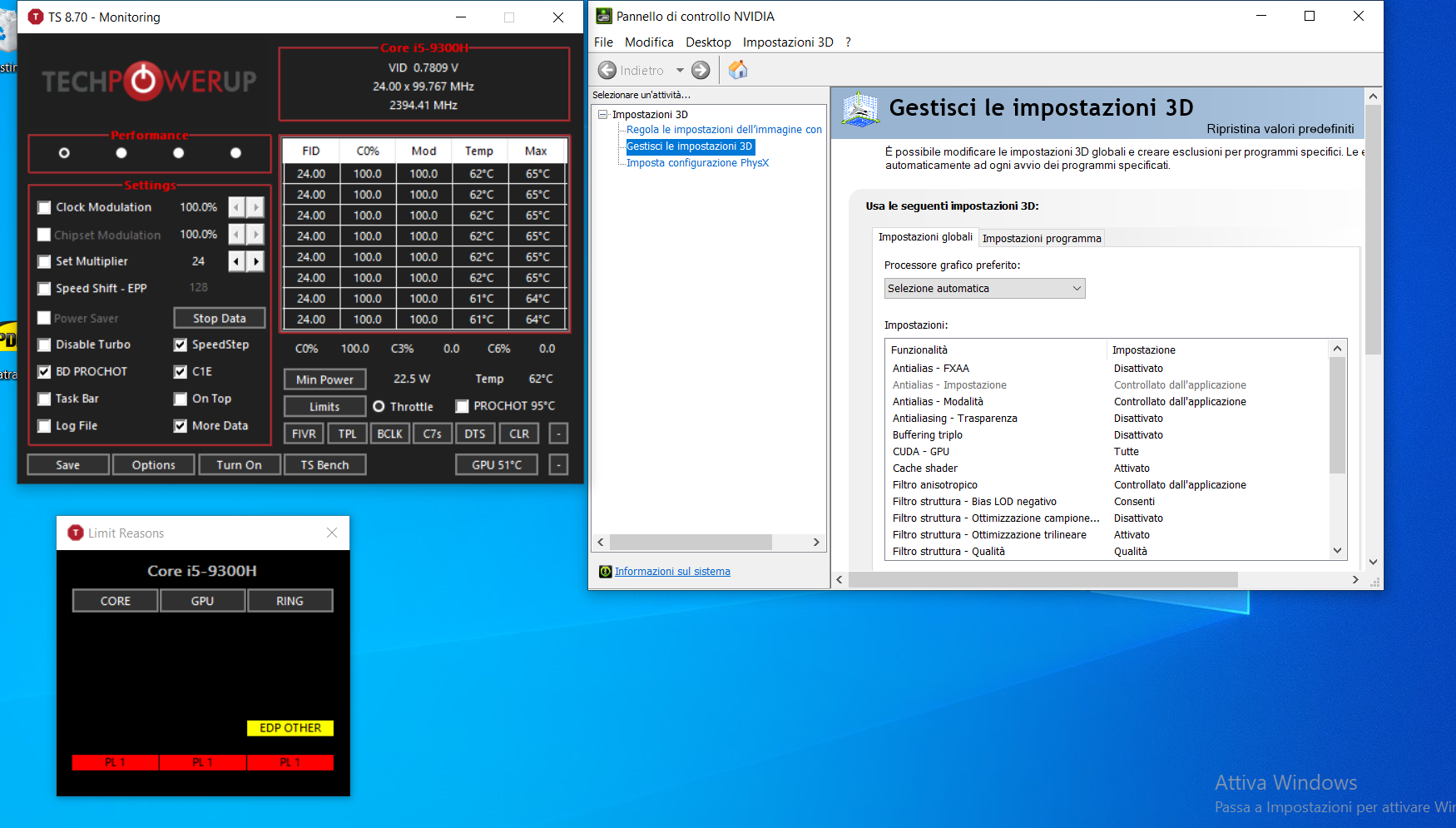
Task: Select the Impostazioni globali tab
Action: 925,237
